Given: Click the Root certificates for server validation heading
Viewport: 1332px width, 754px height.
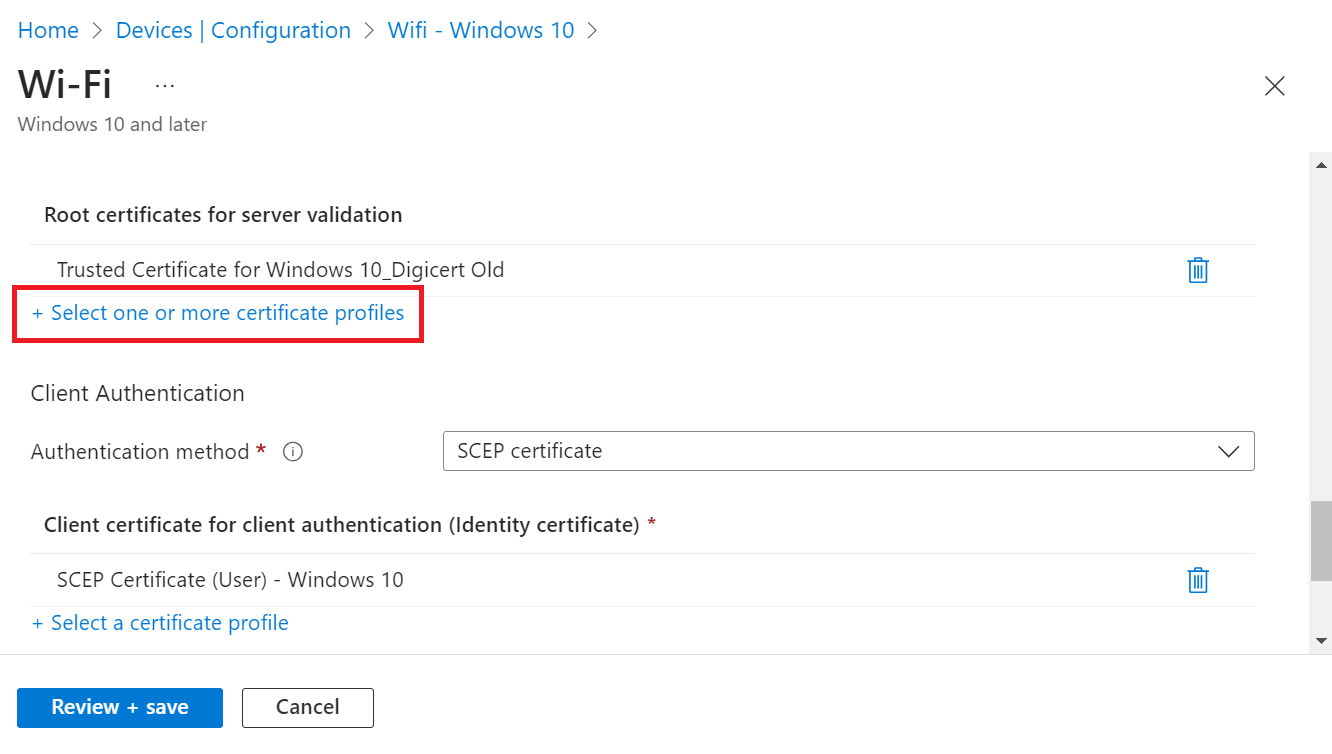Looking at the screenshot, I should coord(223,215).
